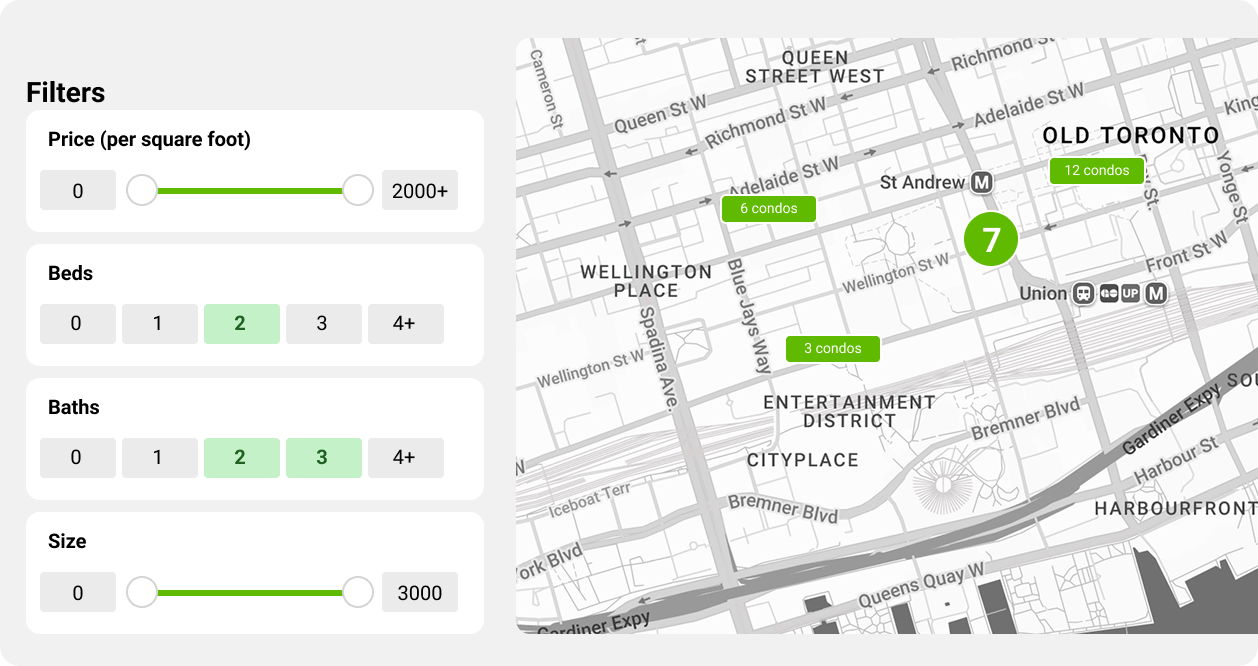Image resolution: width=1258 pixels, height=666 pixels.
Task: Click the Union station train icon
Action: 1083,294
